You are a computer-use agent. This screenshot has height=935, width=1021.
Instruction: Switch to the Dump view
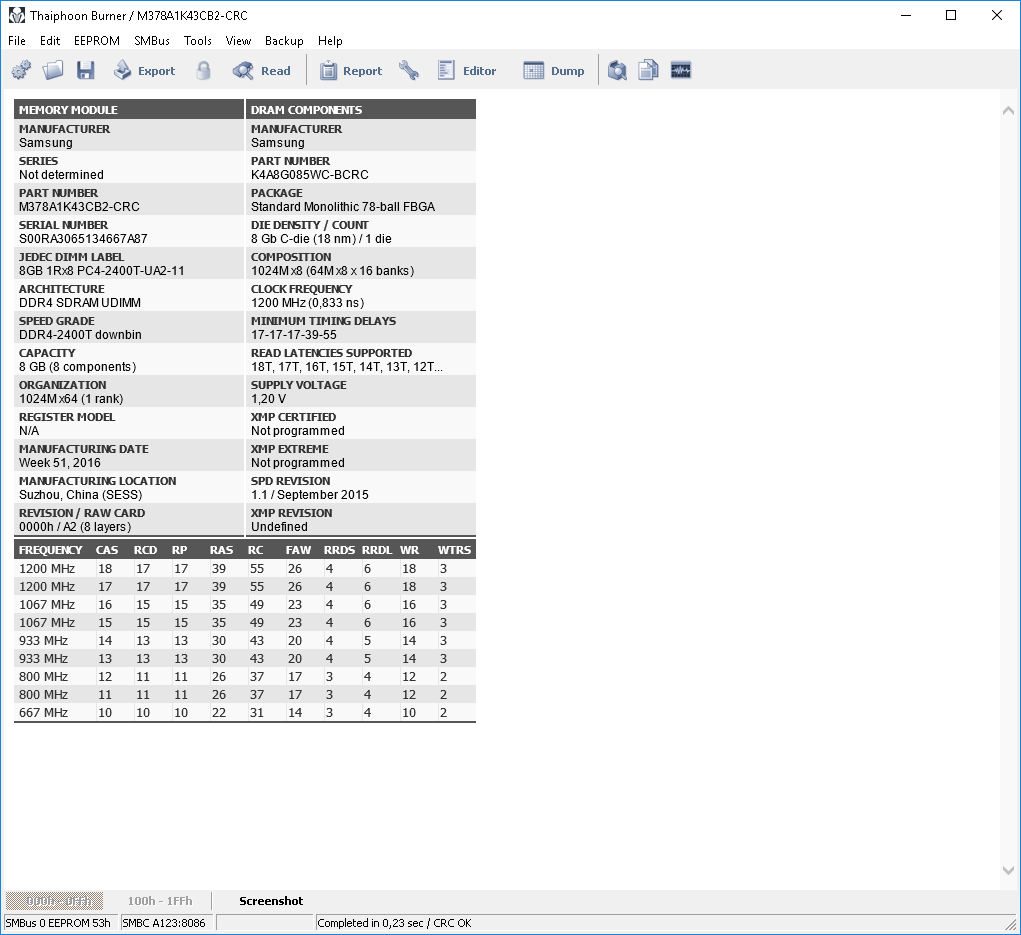(x=553, y=70)
